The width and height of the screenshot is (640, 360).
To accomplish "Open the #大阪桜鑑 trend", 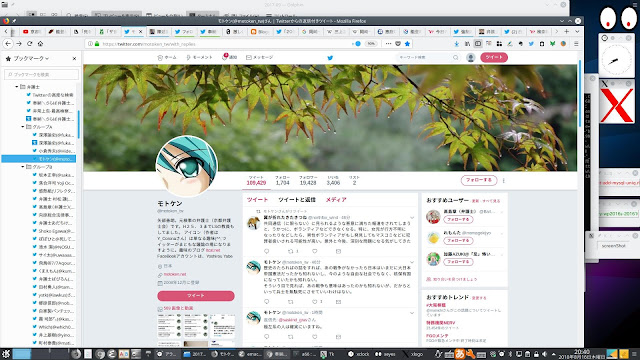I will (x=436, y=305).
